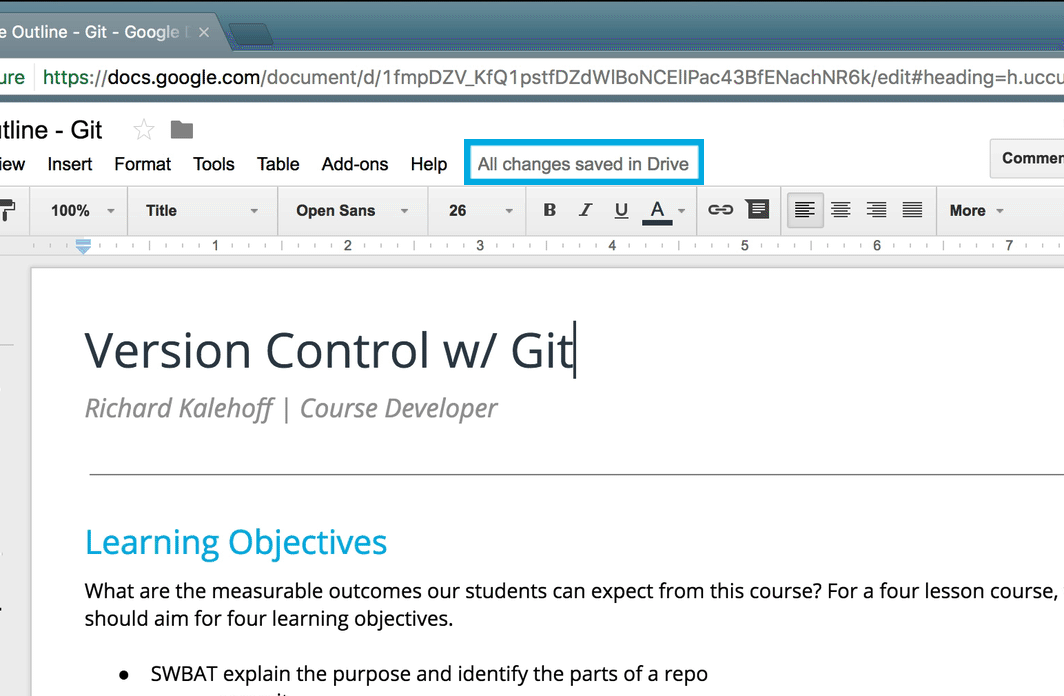1064x696 pixels.
Task: Star this document with the star icon
Action: (145, 130)
